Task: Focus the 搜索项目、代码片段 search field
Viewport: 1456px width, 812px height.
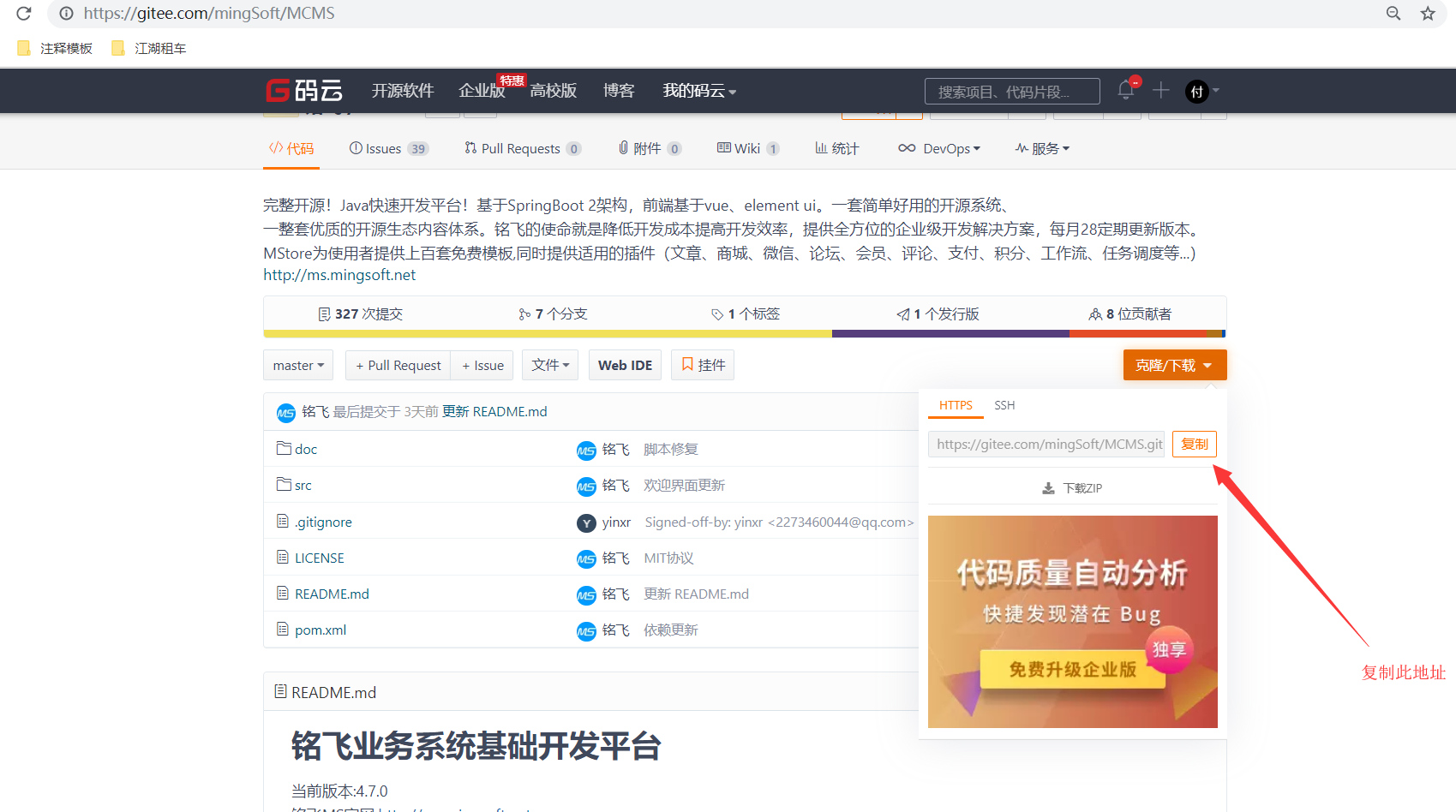Action: [1012, 91]
